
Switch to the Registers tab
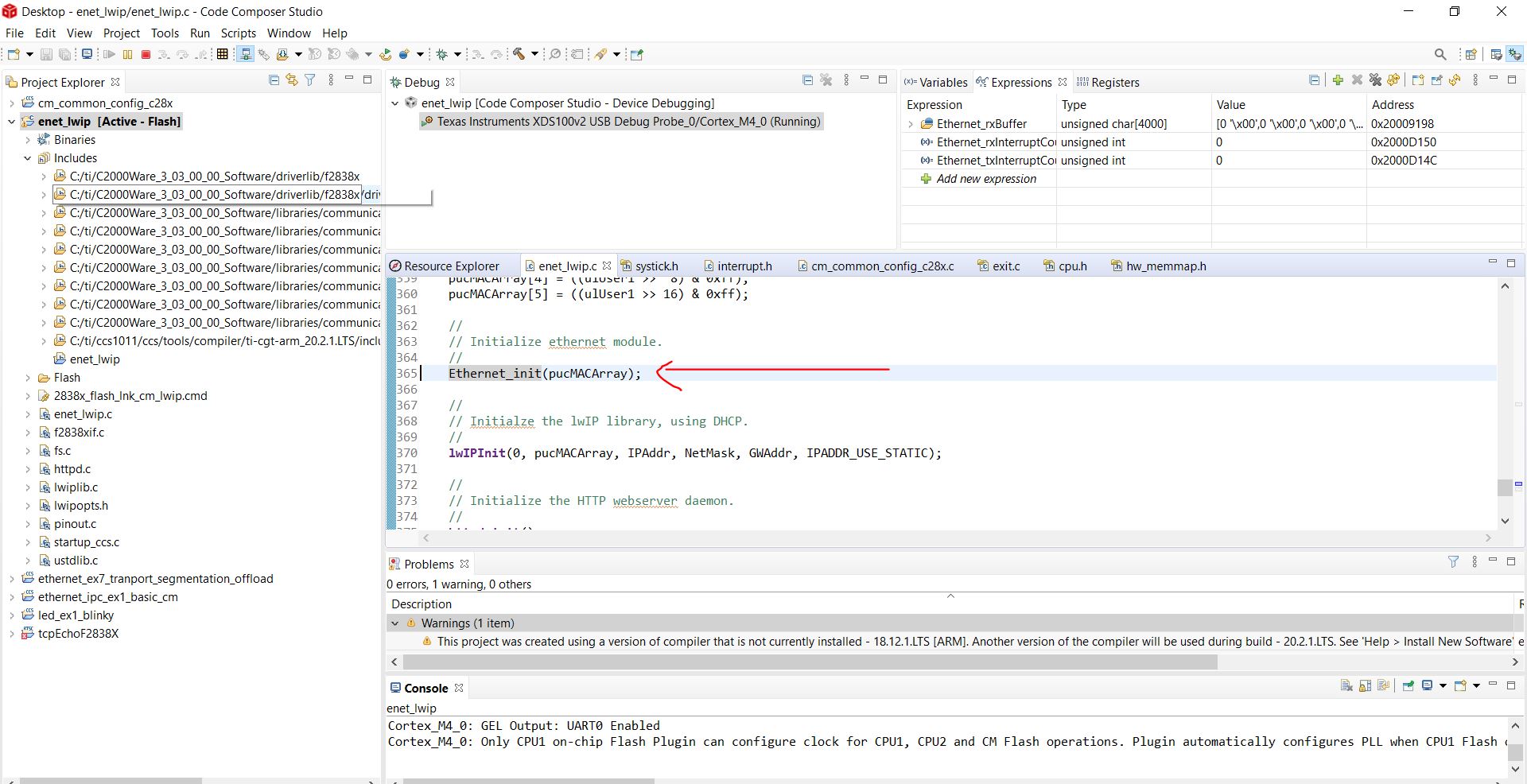[1114, 83]
